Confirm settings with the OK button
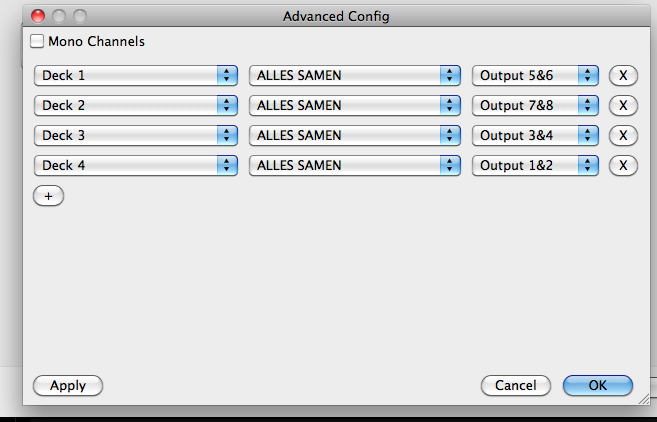The width and height of the screenshot is (657, 422). (598, 386)
